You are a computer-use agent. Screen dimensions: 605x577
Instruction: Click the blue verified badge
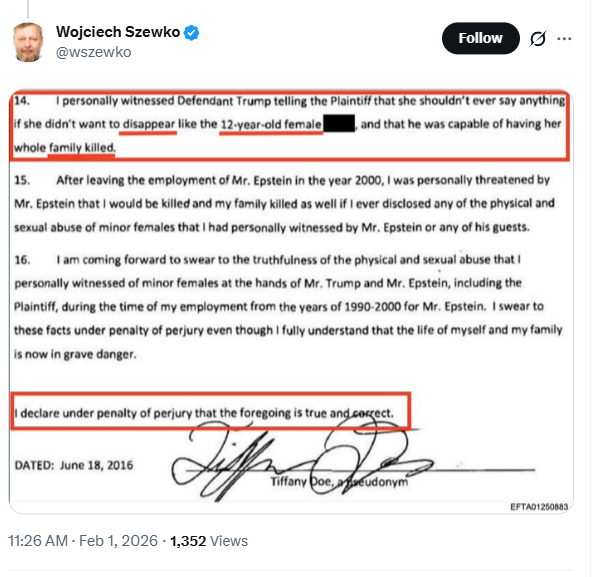coord(191,32)
